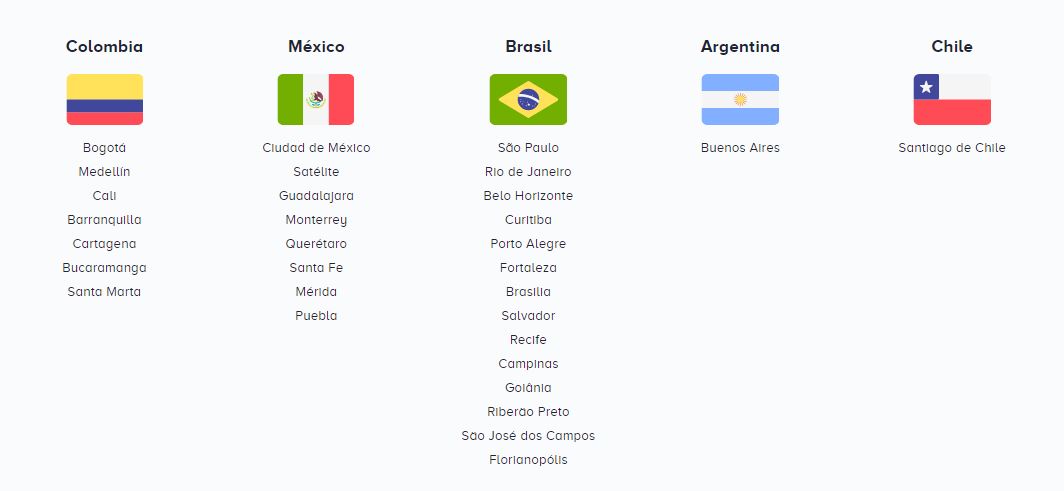Click the México flag icon

click(316, 100)
